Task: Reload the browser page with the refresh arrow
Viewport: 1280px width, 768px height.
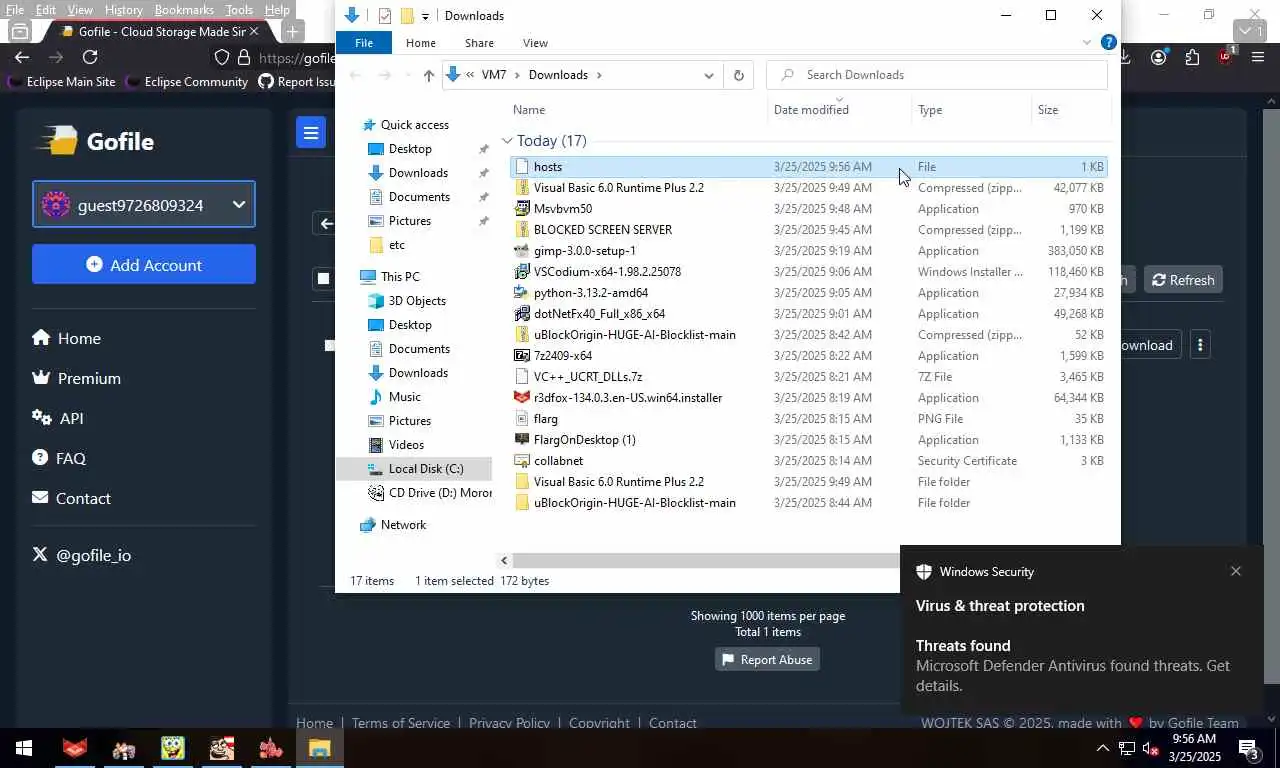Action: 90,58
